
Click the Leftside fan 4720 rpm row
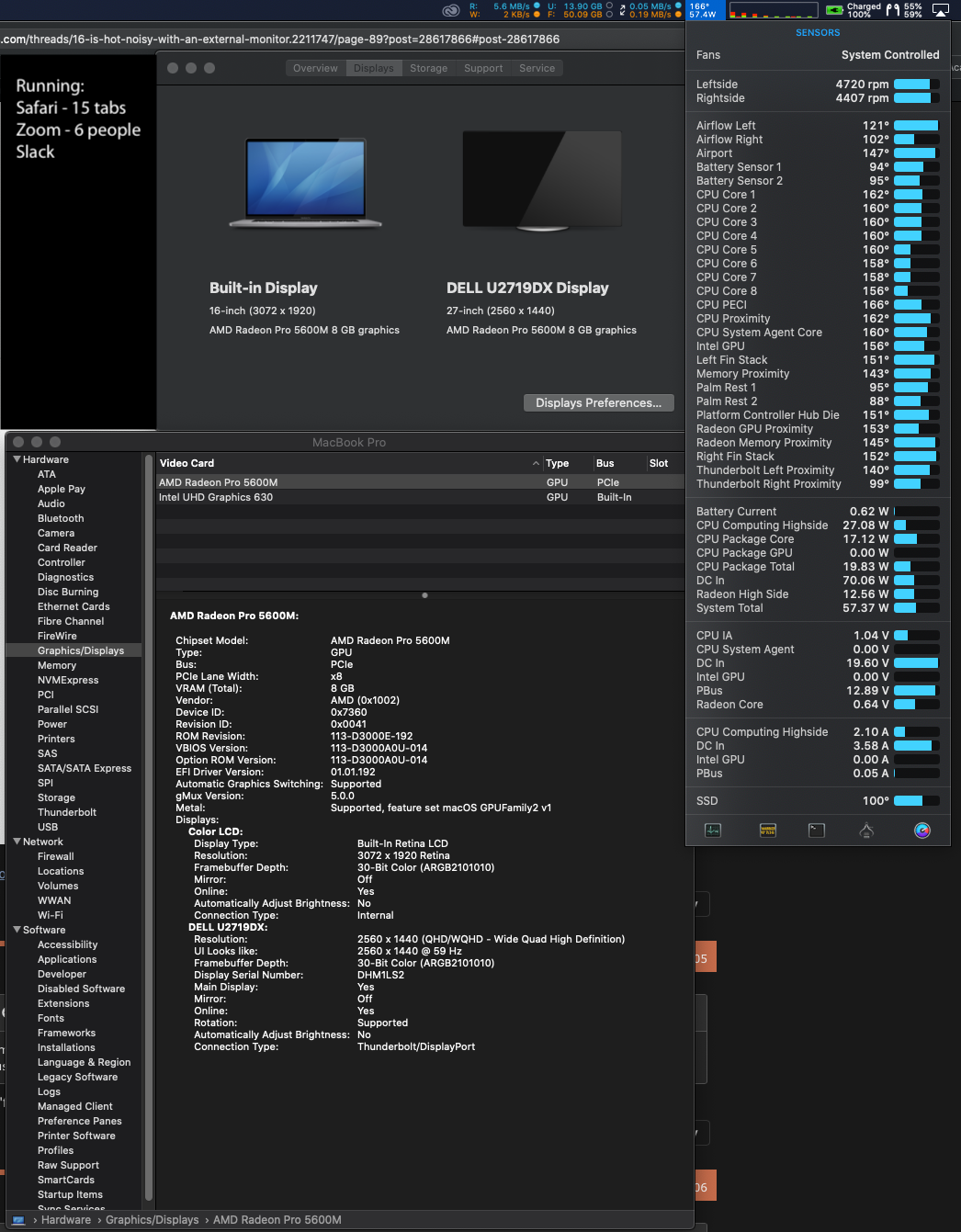coord(818,85)
